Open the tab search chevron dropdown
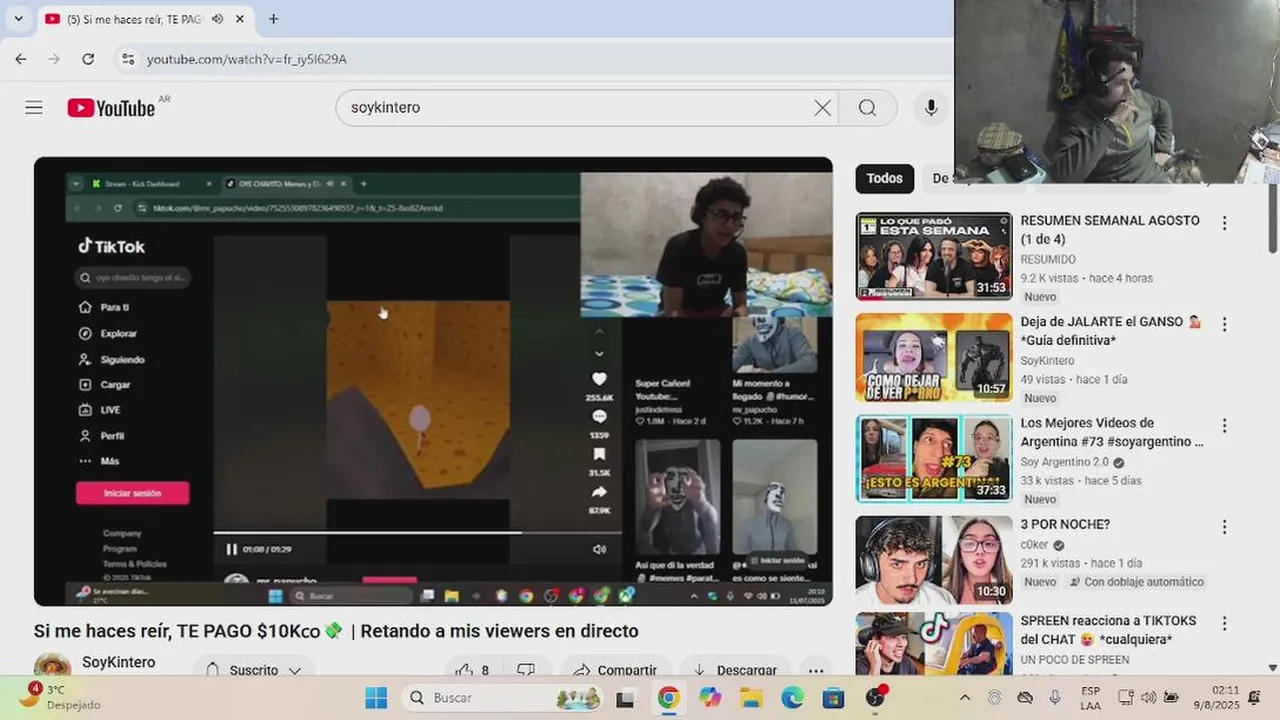 [18, 19]
